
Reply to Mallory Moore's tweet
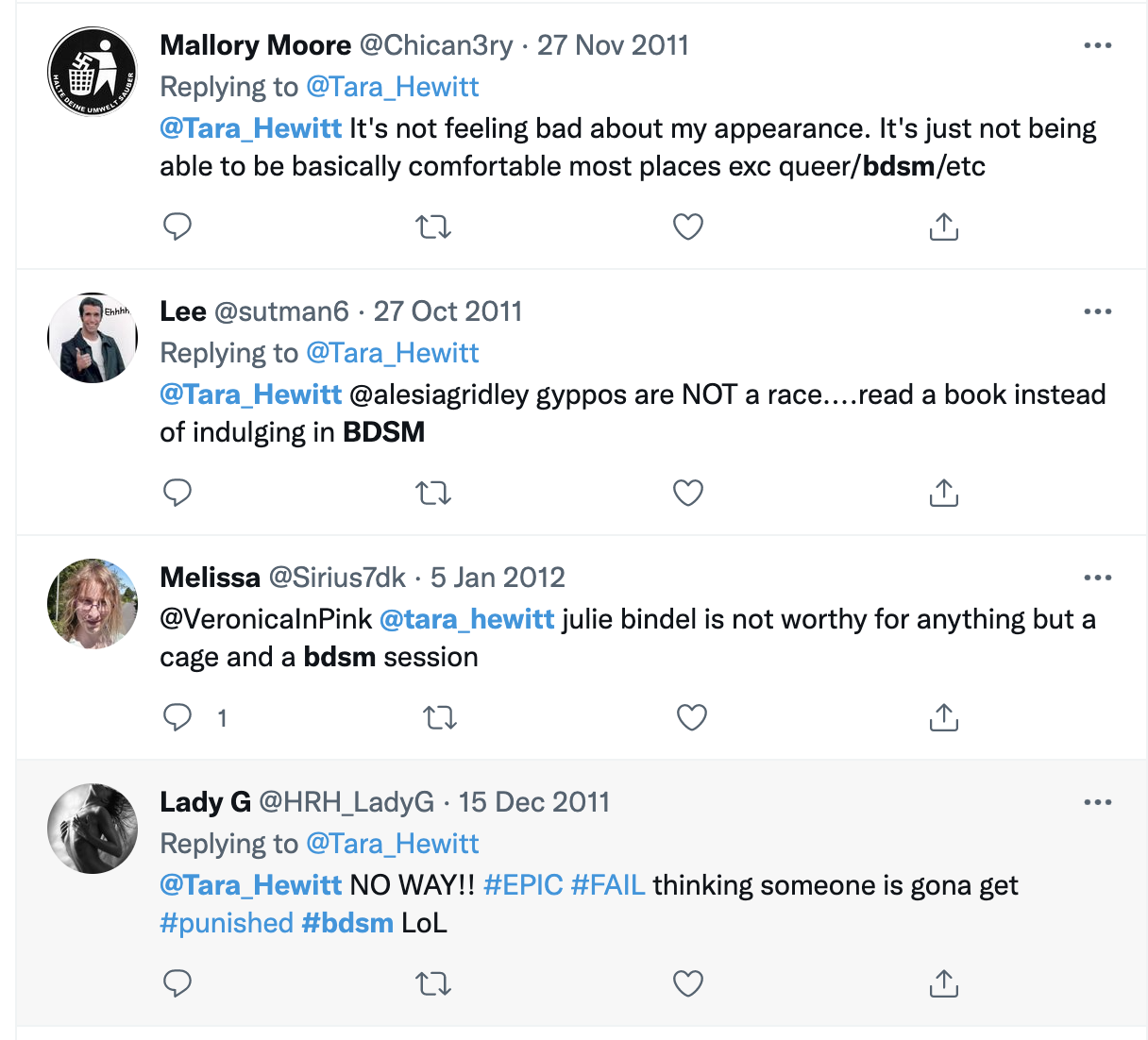click(177, 226)
